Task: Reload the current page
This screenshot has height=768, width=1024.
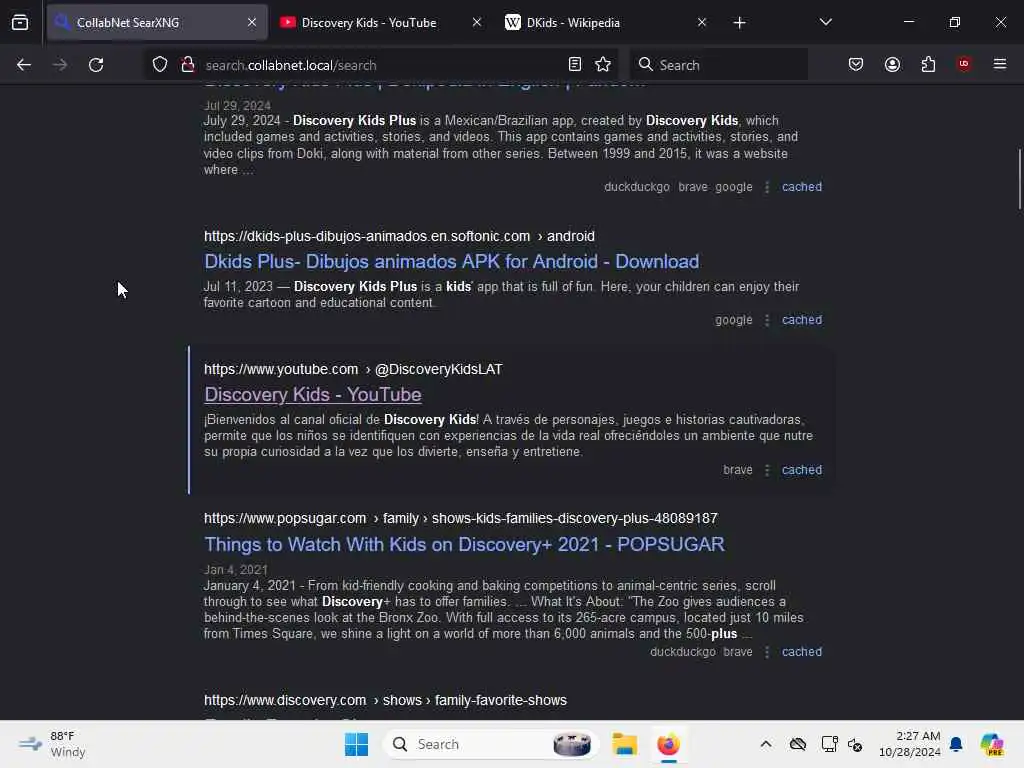Action: 96,65
